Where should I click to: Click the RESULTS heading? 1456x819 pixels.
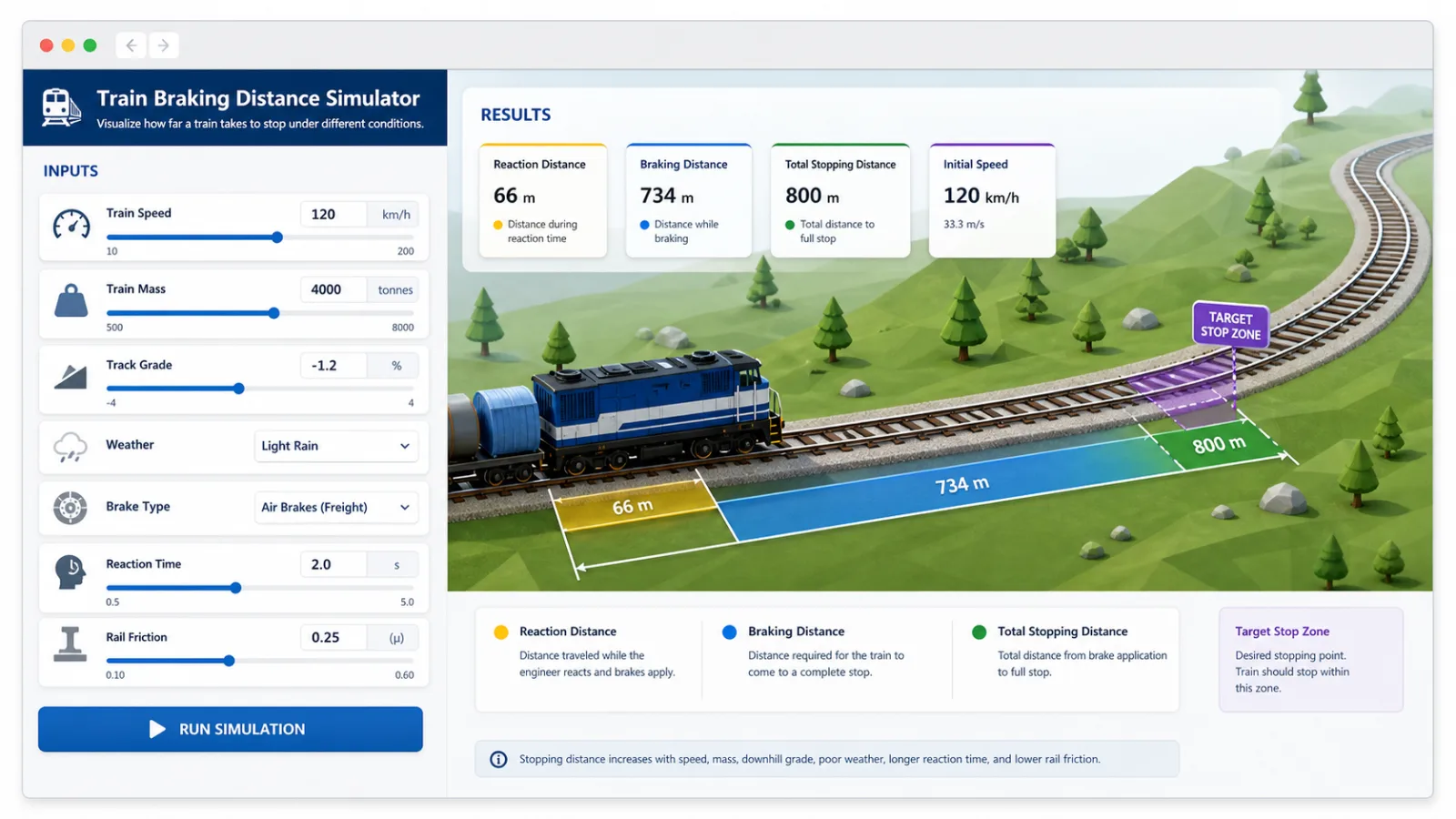click(515, 115)
